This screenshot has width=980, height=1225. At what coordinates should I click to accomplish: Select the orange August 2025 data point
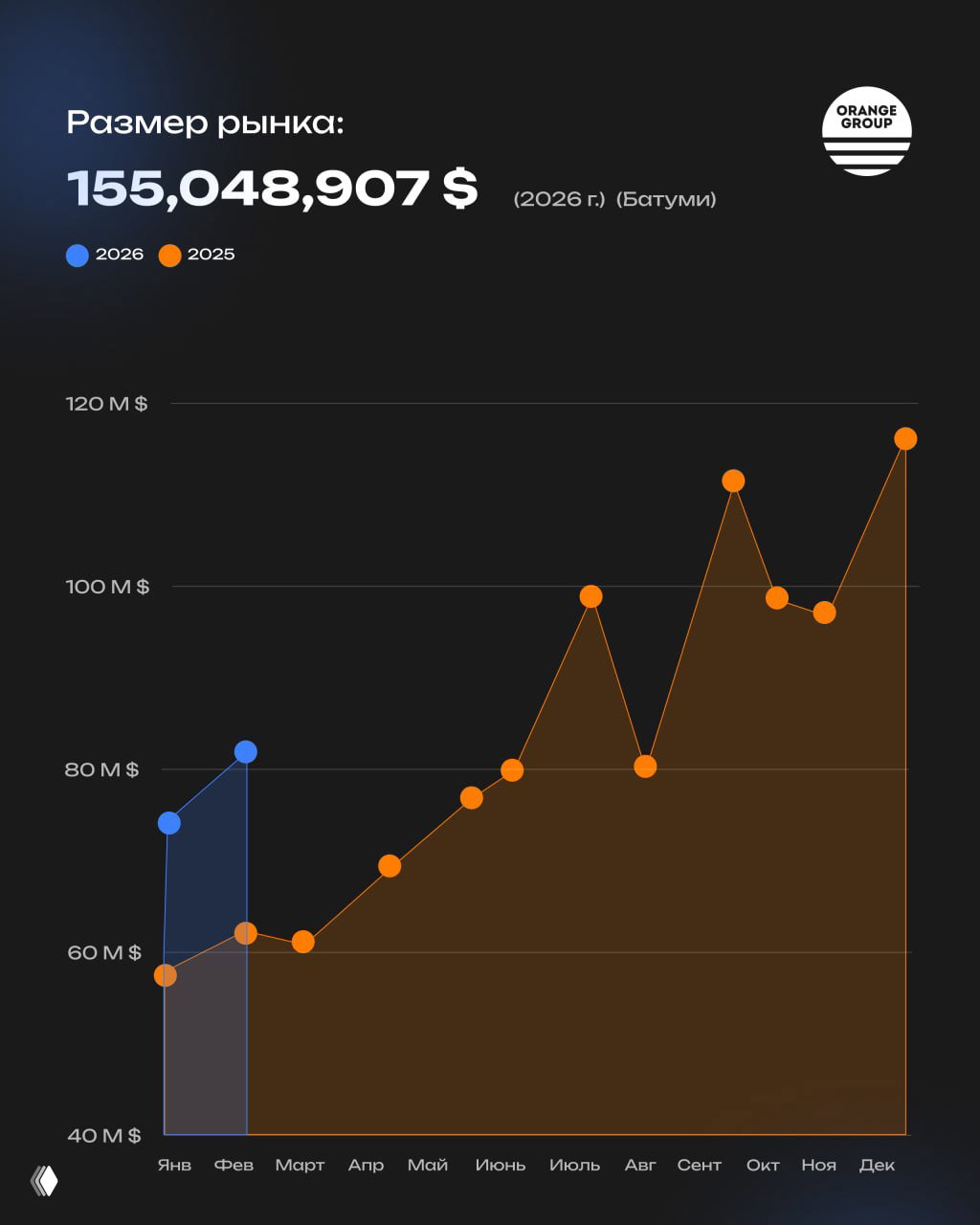(x=645, y=766)
